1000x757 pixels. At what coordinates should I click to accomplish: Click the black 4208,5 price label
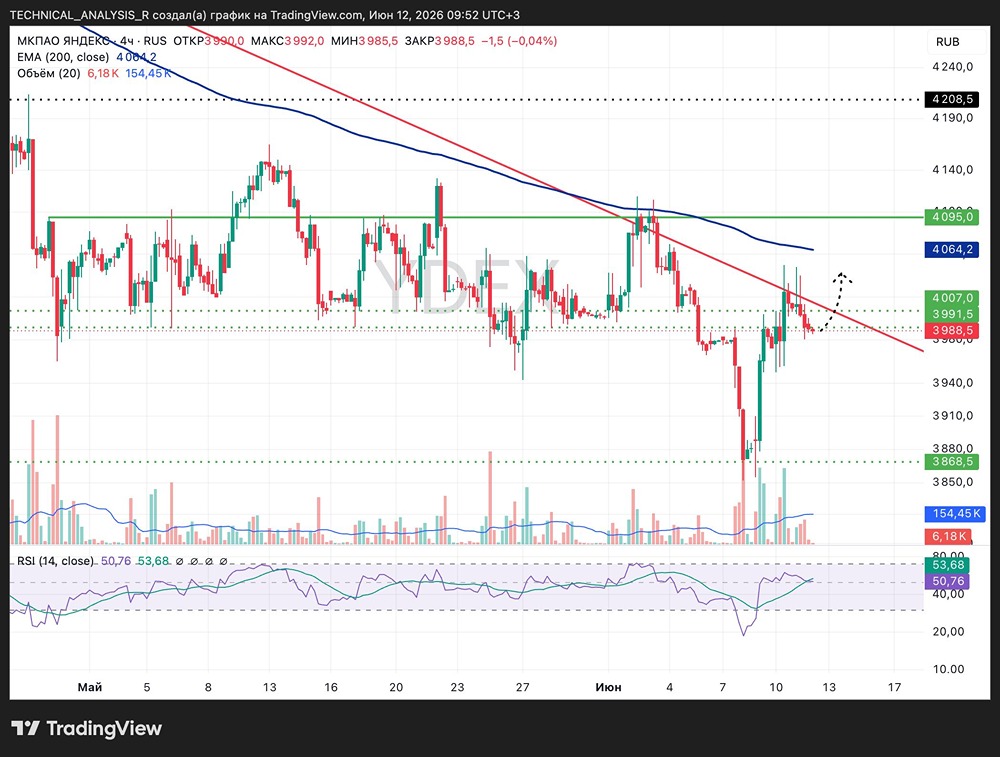pos(952,99)
